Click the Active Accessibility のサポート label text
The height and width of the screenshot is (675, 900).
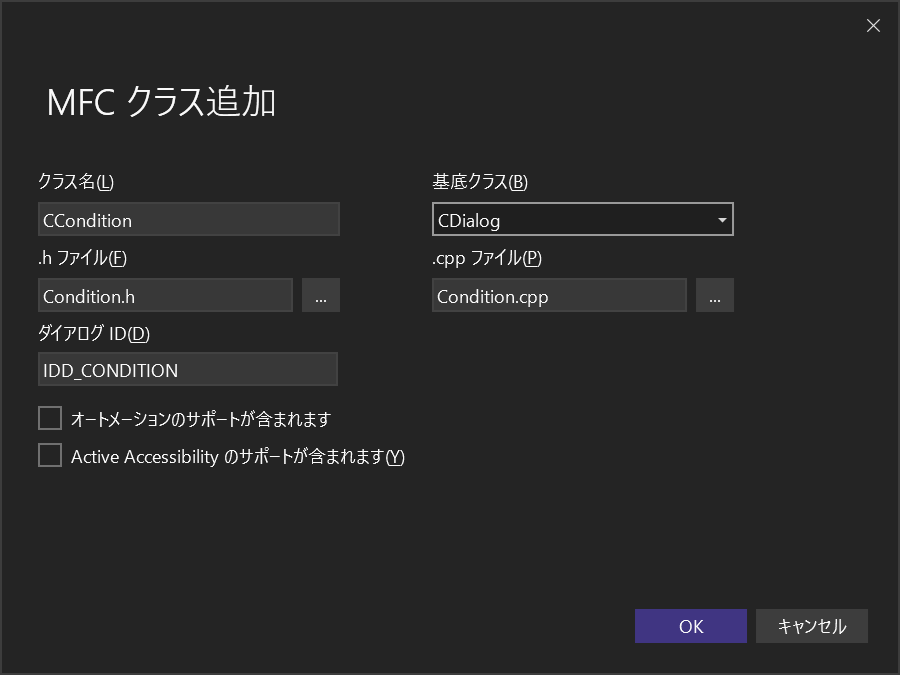pyautogui.click(x=237, y=457)
